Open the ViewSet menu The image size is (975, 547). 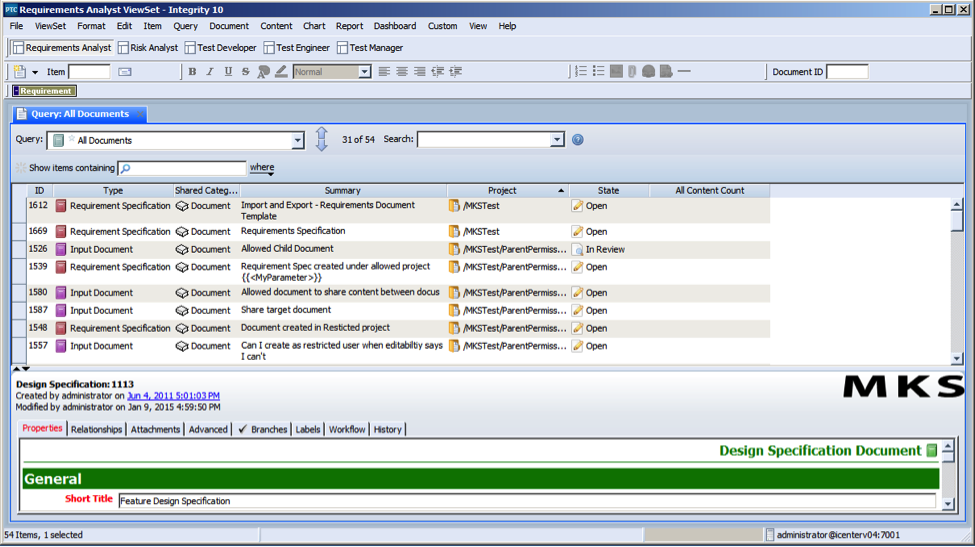(50, 26)
